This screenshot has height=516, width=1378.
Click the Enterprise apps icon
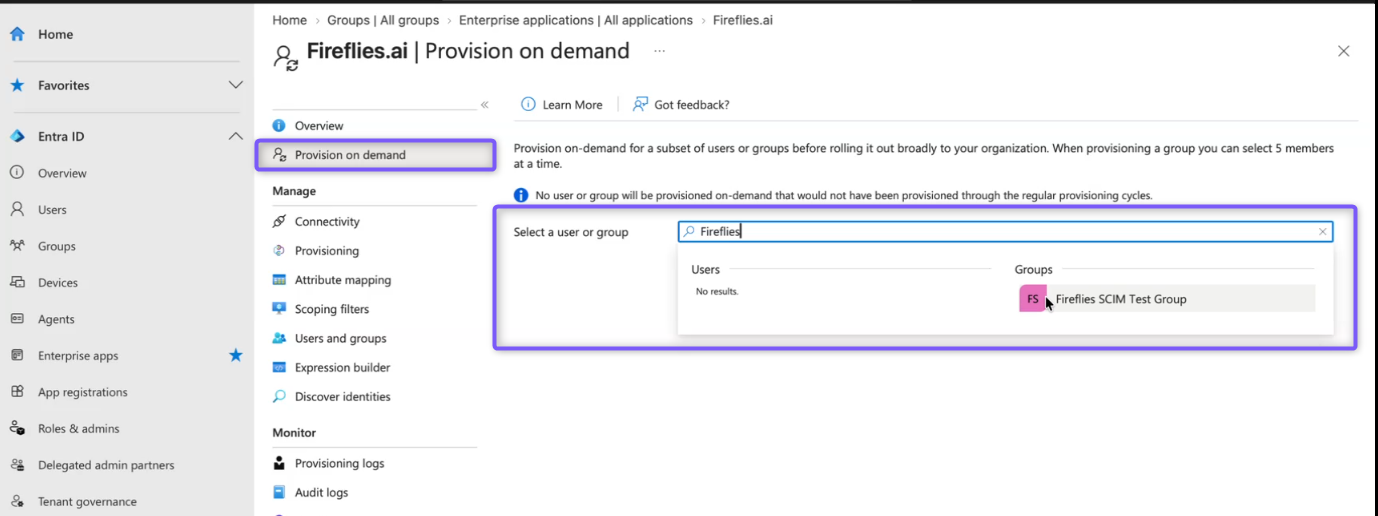17,355
